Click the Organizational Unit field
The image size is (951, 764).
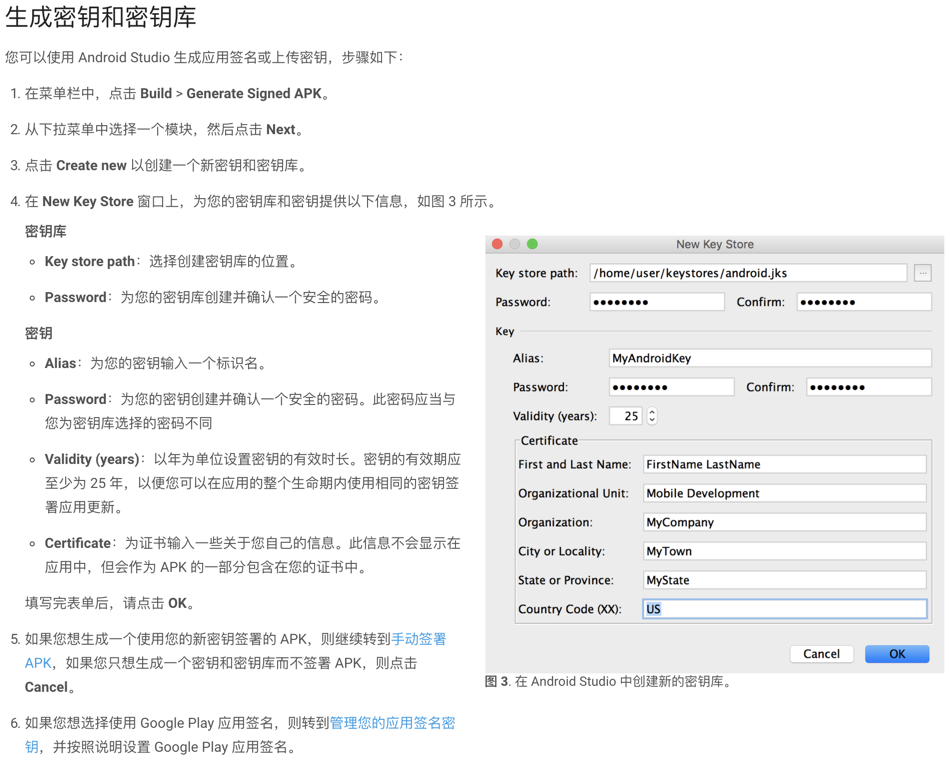point(784,493)
